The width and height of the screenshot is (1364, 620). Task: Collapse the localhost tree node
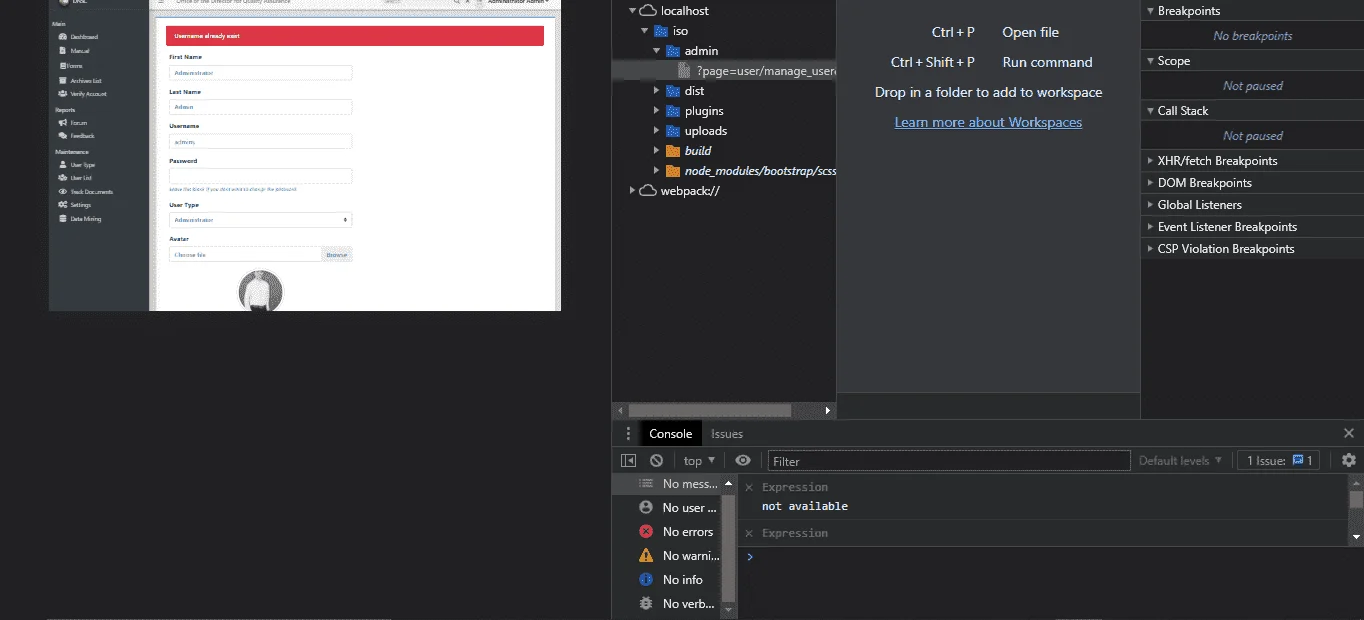pos(632,11)
